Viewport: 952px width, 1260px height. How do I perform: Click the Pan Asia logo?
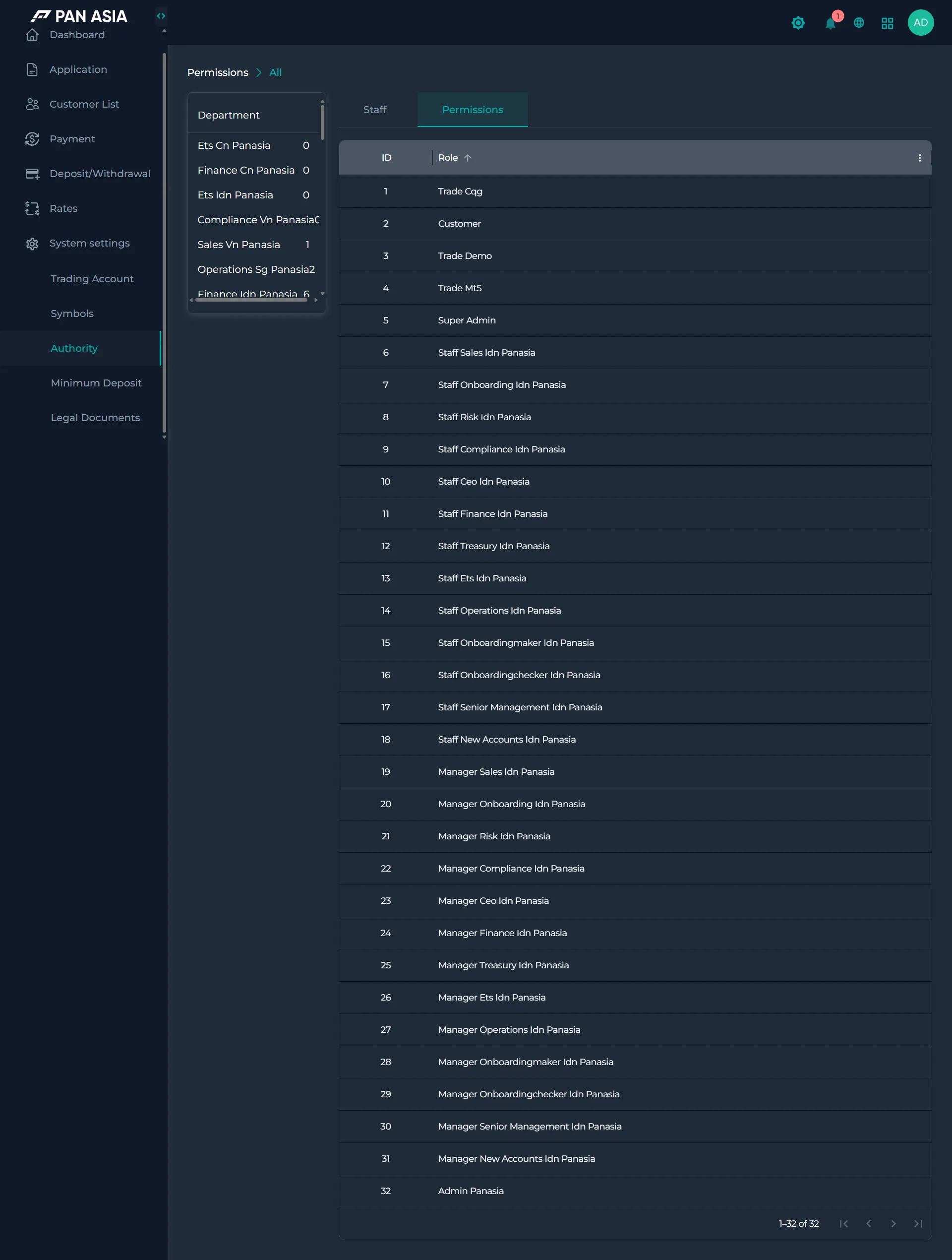[x=79, y=16]
